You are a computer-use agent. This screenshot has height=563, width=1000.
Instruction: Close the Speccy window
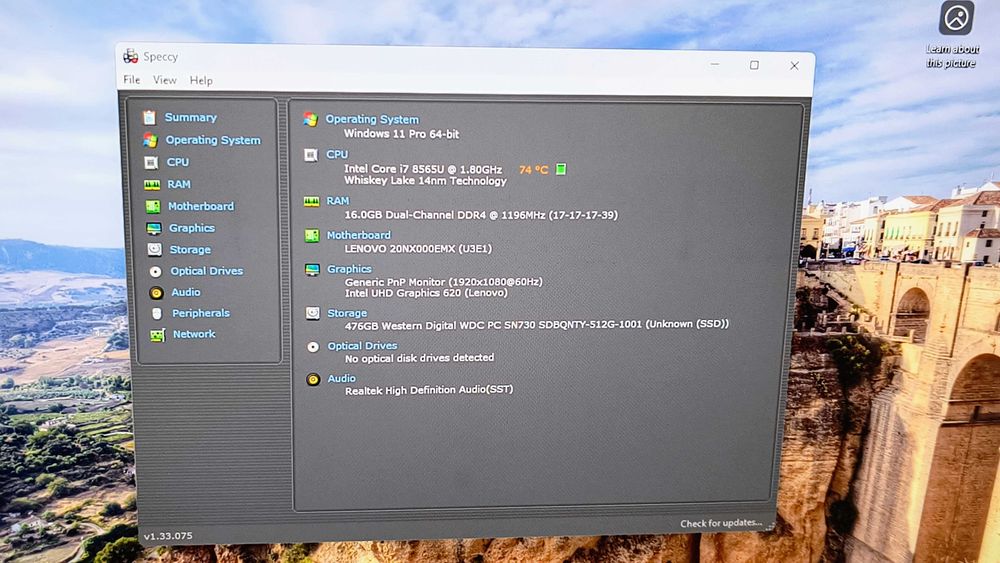(x=795, y=66)
